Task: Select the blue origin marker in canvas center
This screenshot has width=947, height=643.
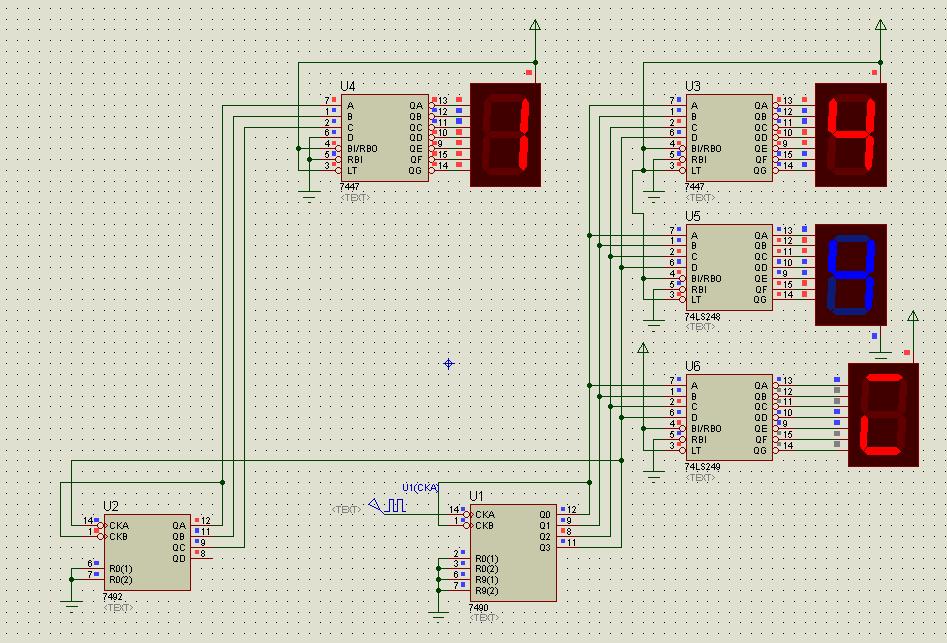Action: pos(448,364)
